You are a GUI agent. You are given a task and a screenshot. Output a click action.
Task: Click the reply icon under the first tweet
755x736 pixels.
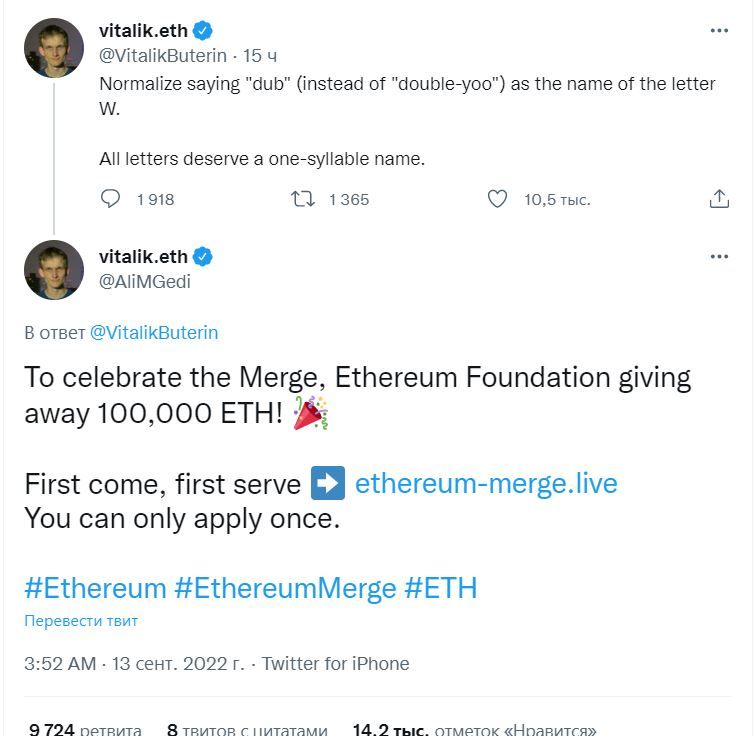tap(110, 198)
